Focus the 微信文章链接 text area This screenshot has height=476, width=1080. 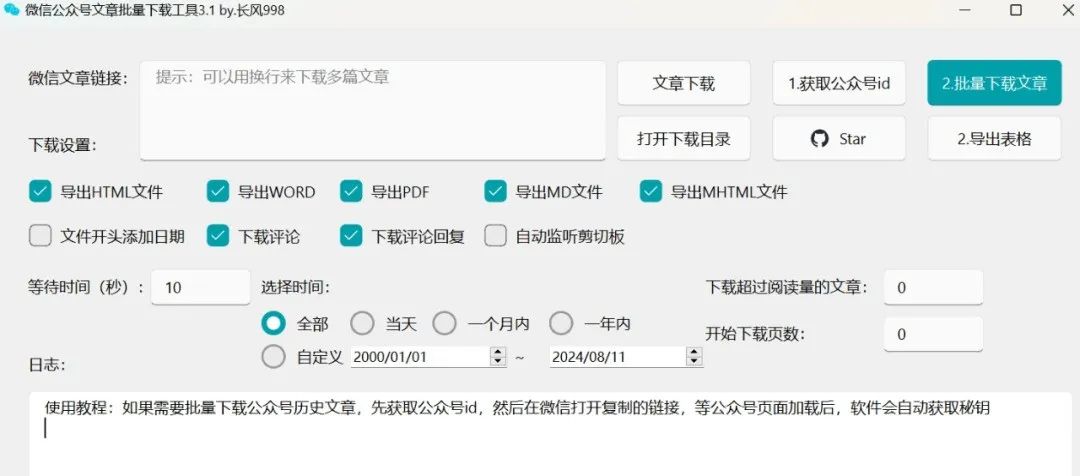pyautogui.click(x=373, y=110)
